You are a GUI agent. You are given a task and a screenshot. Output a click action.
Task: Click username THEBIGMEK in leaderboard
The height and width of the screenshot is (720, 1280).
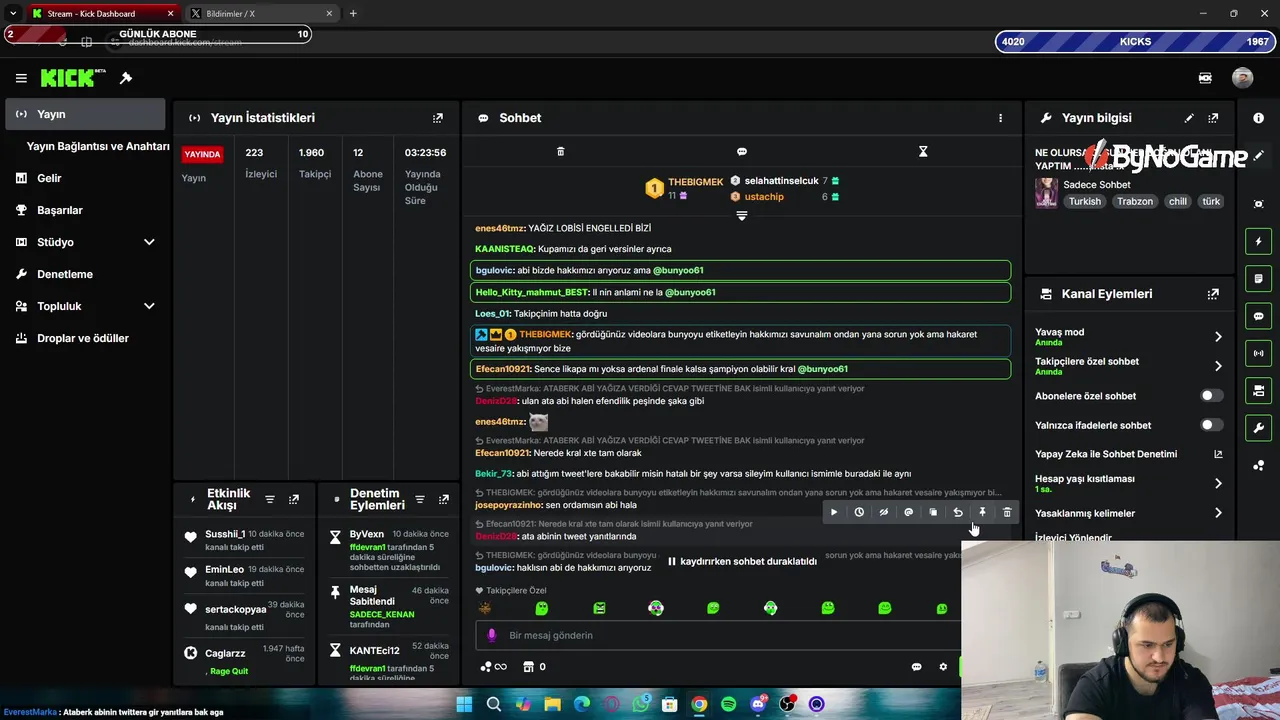coord(696,182)
